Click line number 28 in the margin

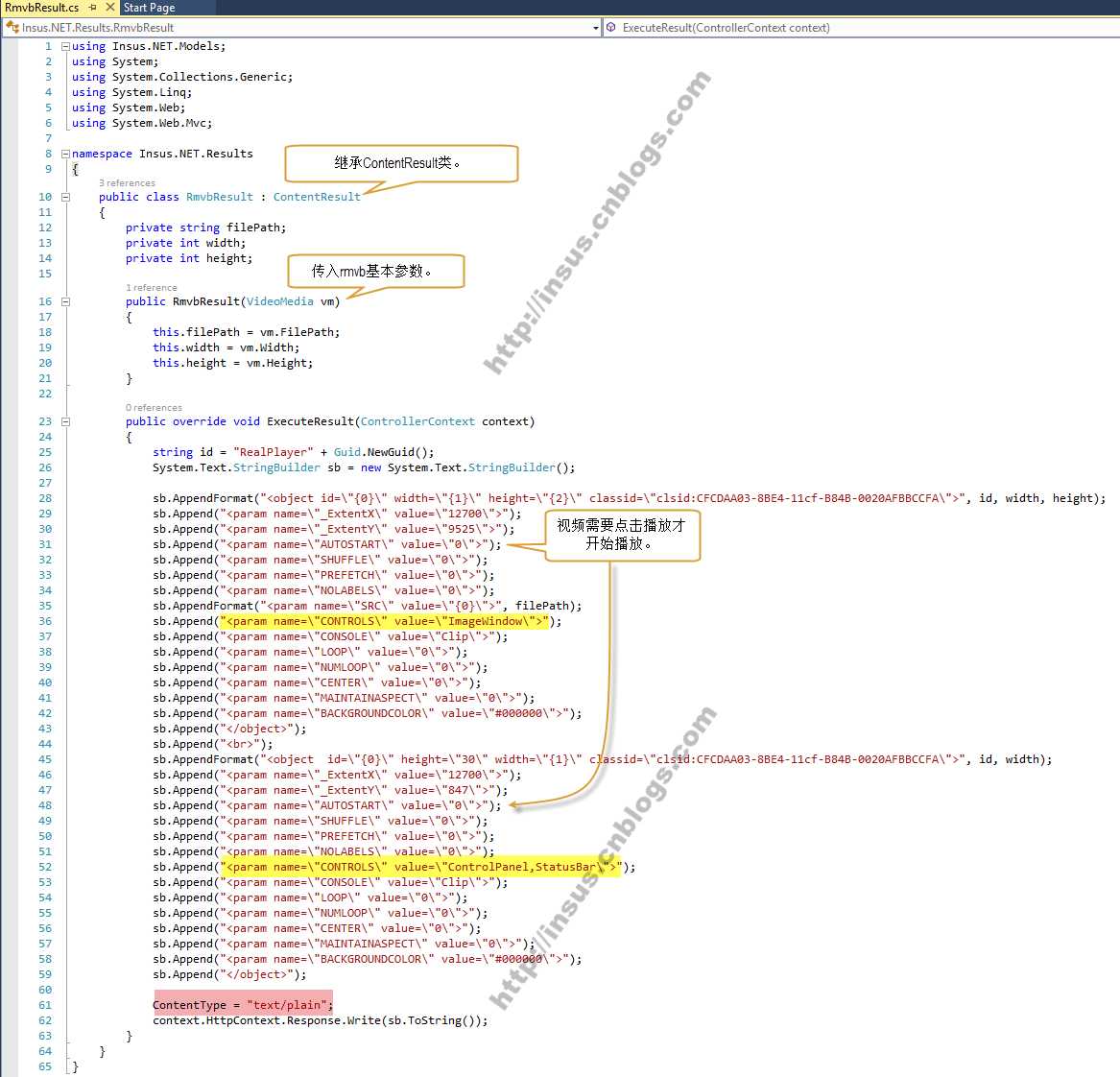click(45, 498)
